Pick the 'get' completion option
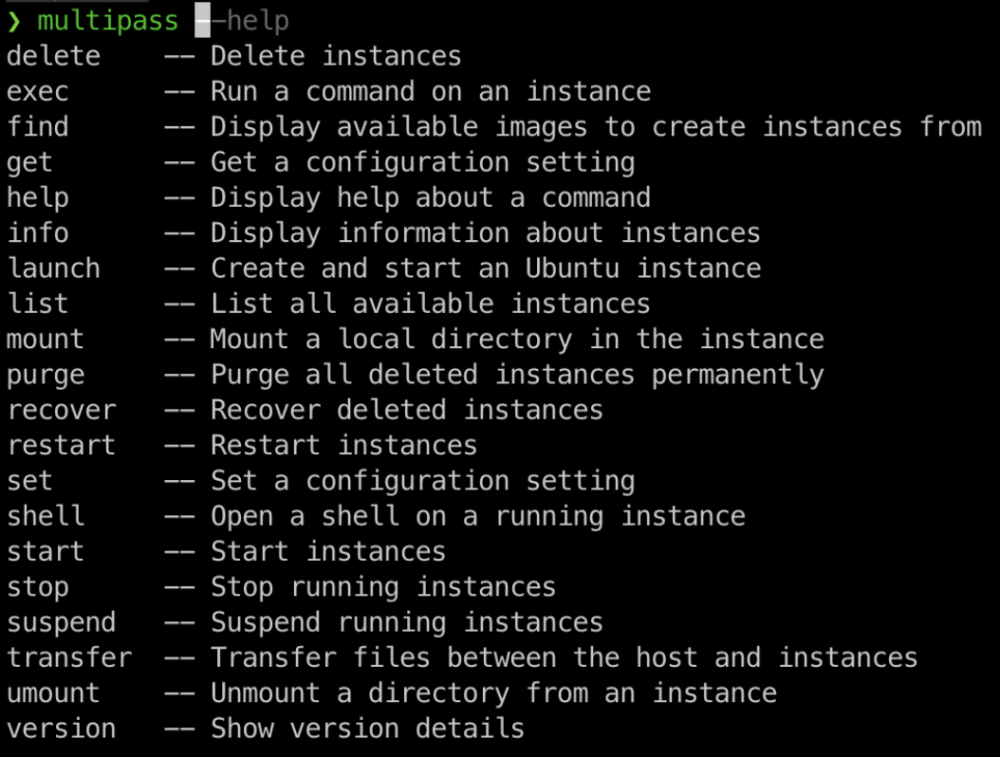Screen dimensions: 1000x757 29,163
